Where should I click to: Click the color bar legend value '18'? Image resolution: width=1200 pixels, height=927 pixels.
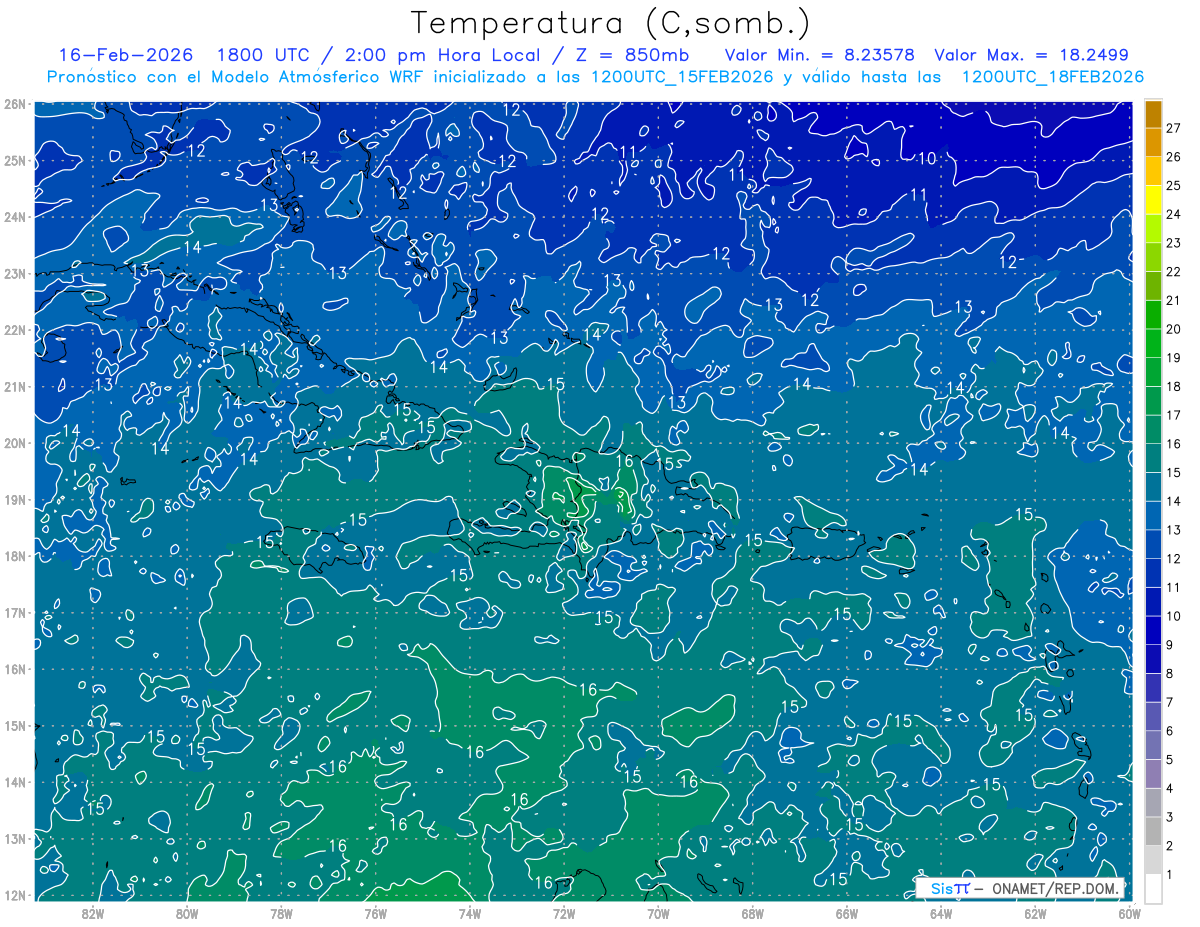(1173, 386)
